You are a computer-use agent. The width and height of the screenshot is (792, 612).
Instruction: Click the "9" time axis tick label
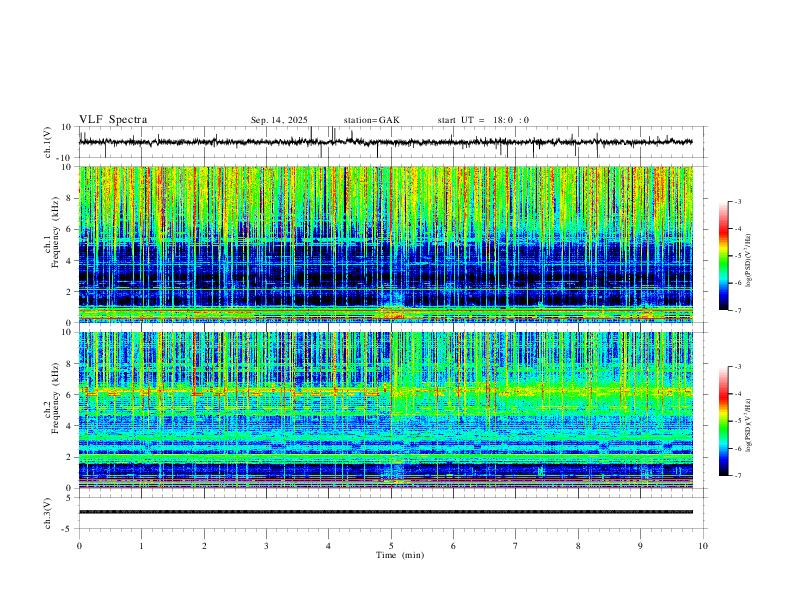click(x=640, y=546)
